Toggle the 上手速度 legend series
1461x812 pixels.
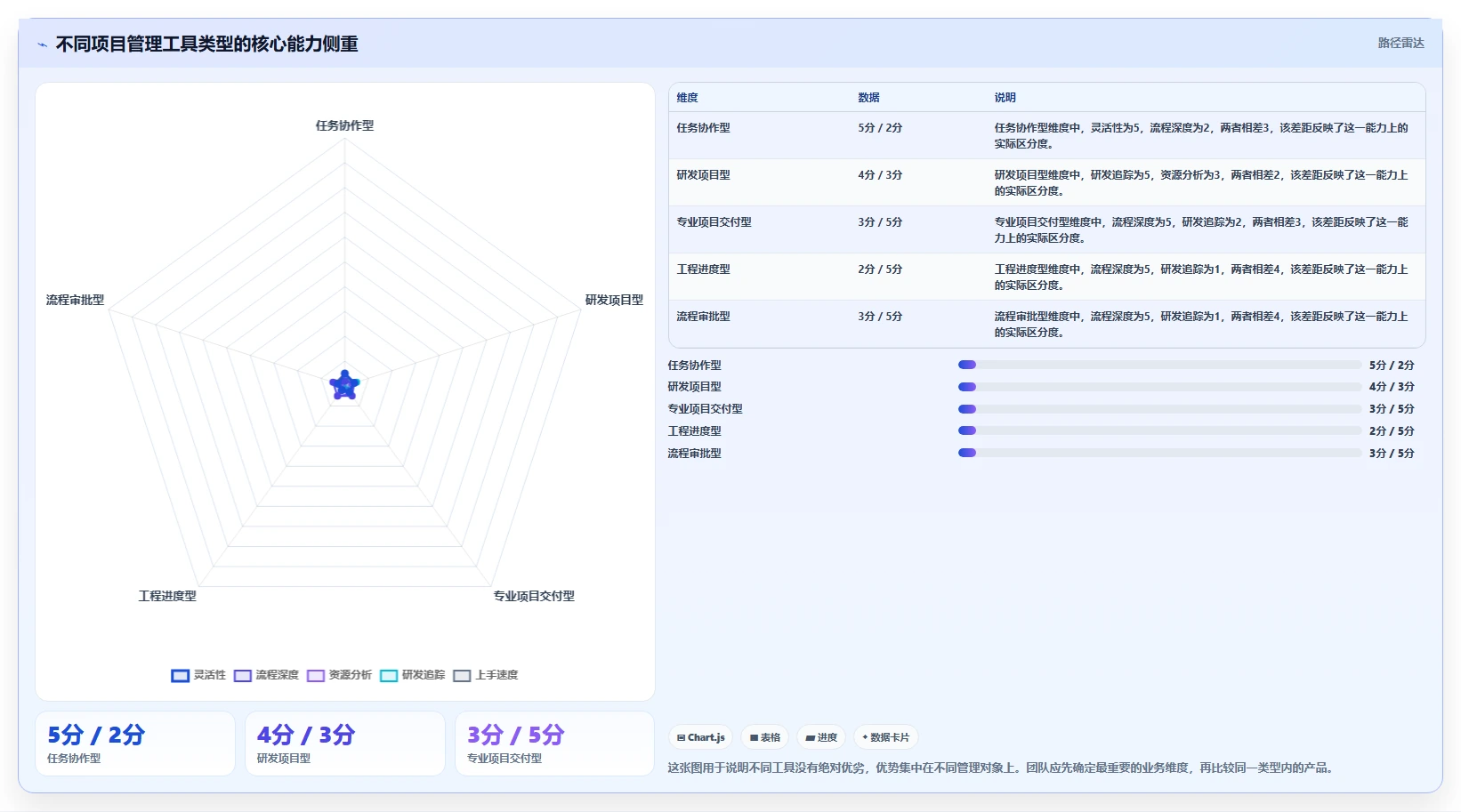485,675
